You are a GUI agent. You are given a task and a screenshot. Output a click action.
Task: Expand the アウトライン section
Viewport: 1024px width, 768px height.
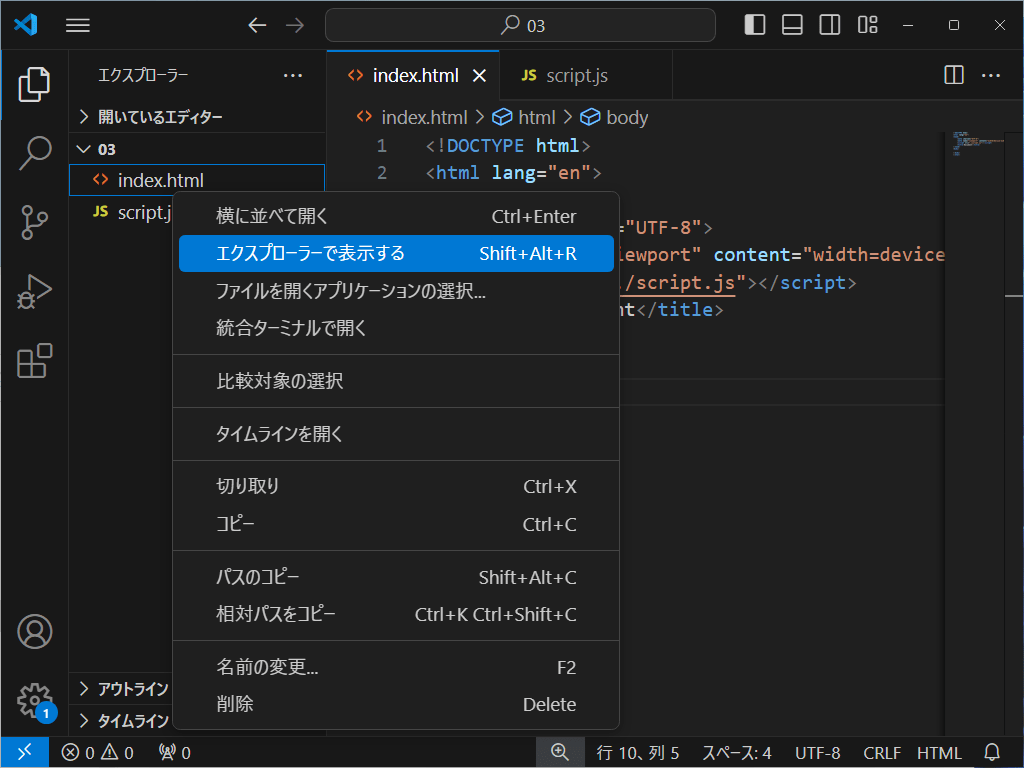pos(121,689)
